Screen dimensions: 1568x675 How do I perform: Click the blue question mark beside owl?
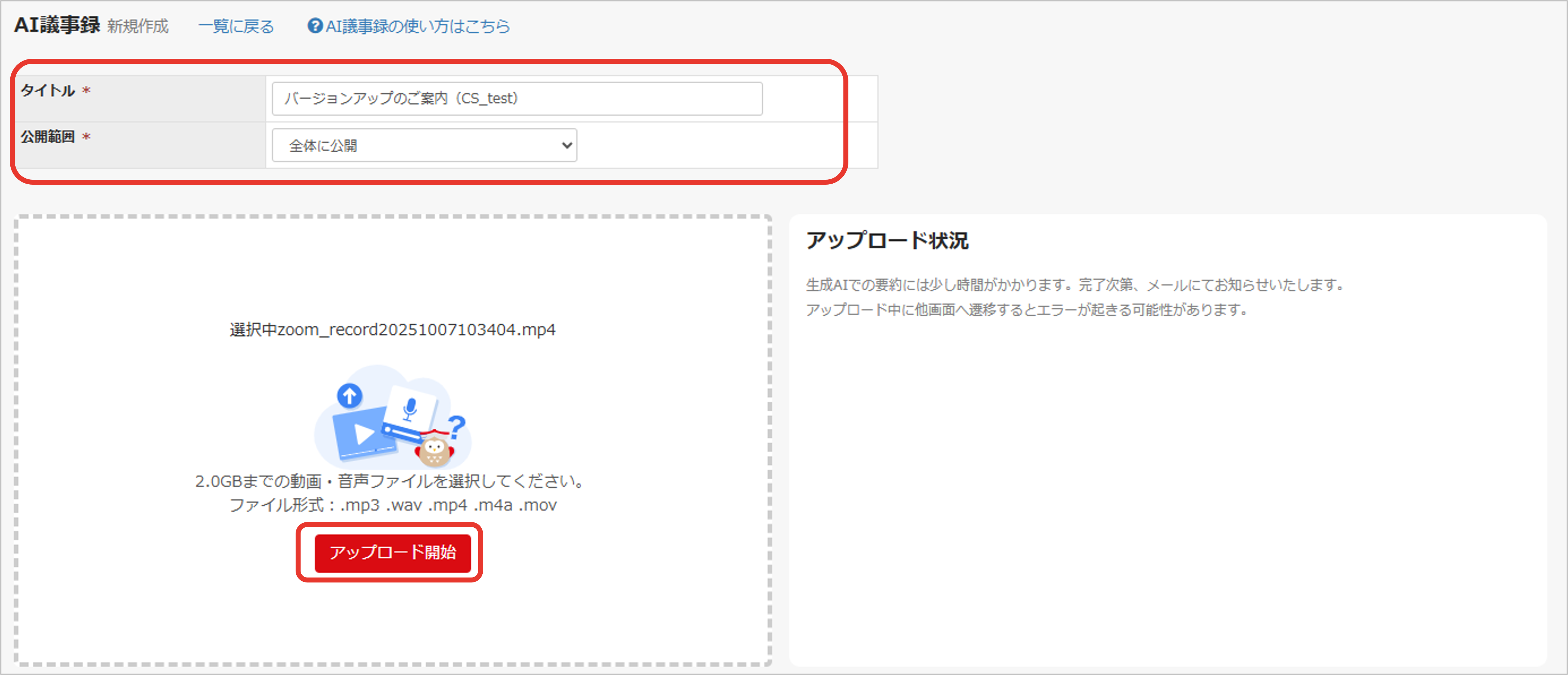click(x=456, y=426)
